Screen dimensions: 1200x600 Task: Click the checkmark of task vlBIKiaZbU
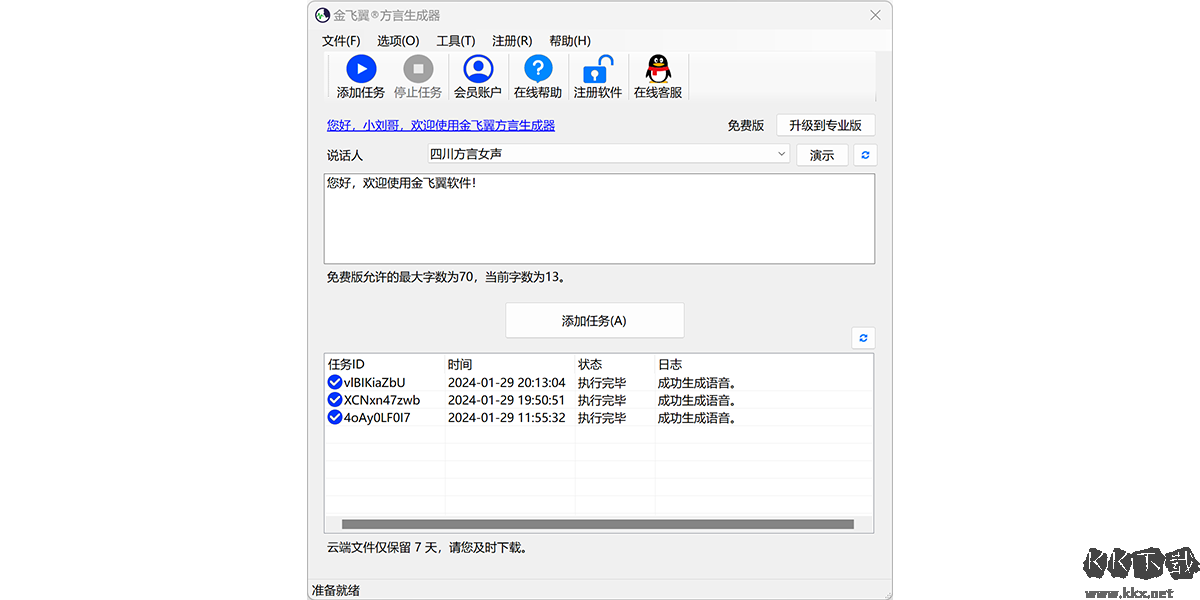point(335,382)
